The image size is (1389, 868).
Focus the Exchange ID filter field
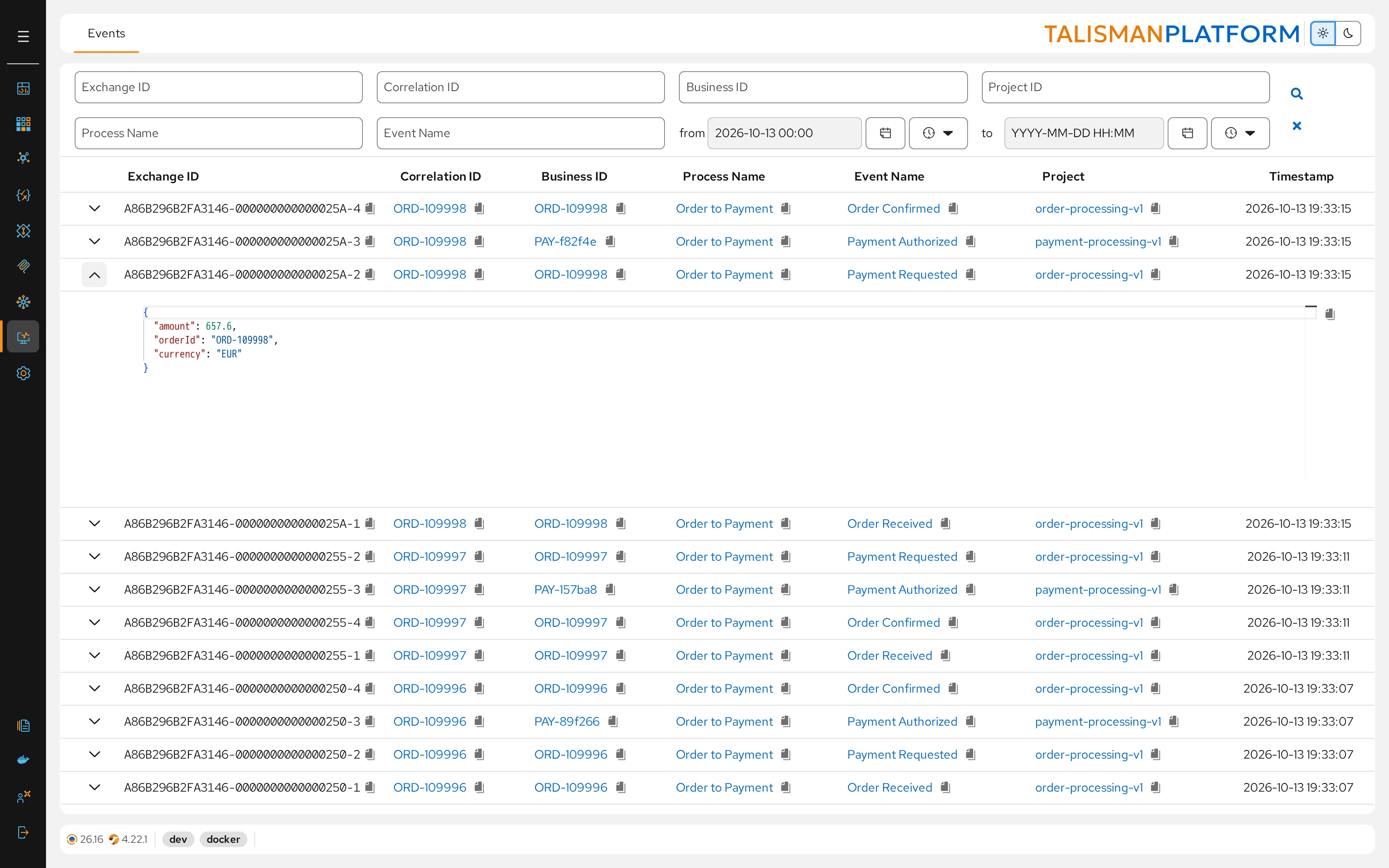[218, 87]
